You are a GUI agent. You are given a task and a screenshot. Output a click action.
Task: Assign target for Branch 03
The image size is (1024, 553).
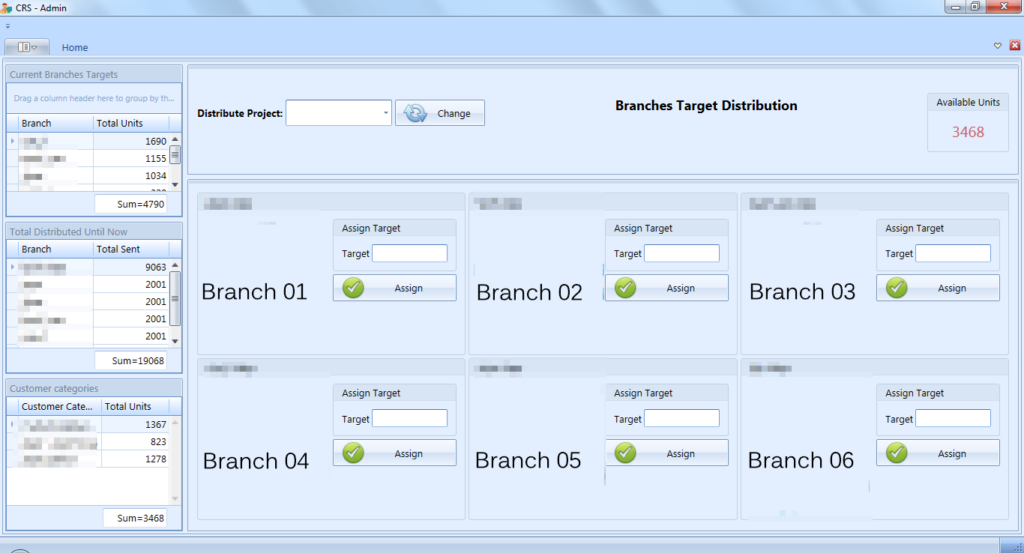click(938, 288)
